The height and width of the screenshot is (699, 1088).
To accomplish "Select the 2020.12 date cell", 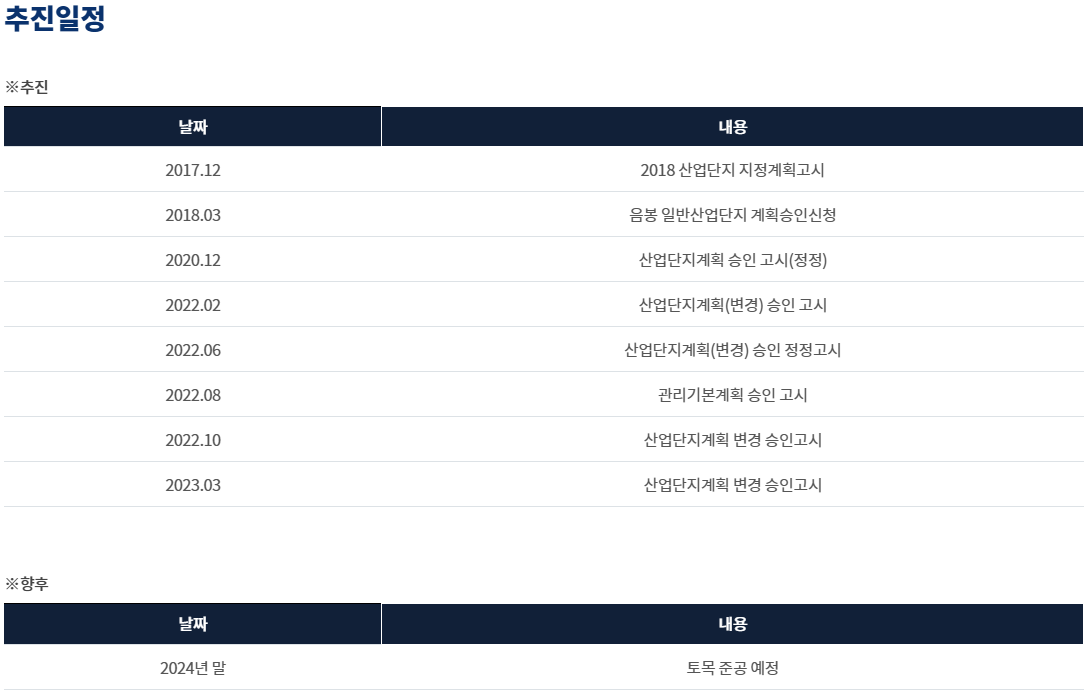I will [193, 260].
